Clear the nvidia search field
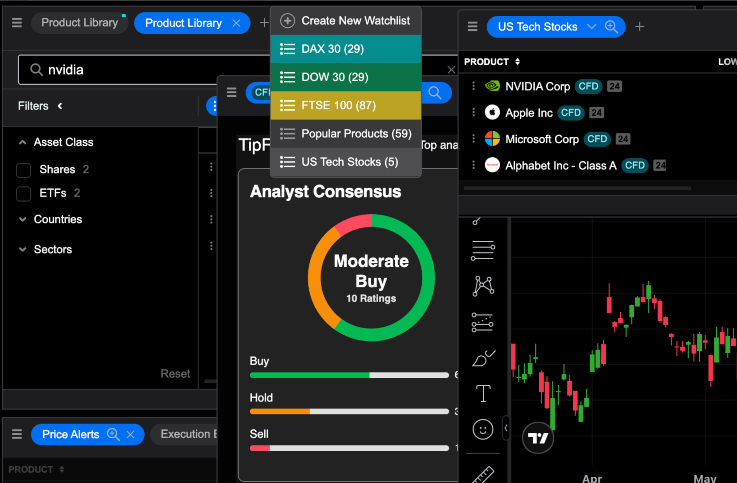Screen dimensions: 737x483 tap(451, 70)
